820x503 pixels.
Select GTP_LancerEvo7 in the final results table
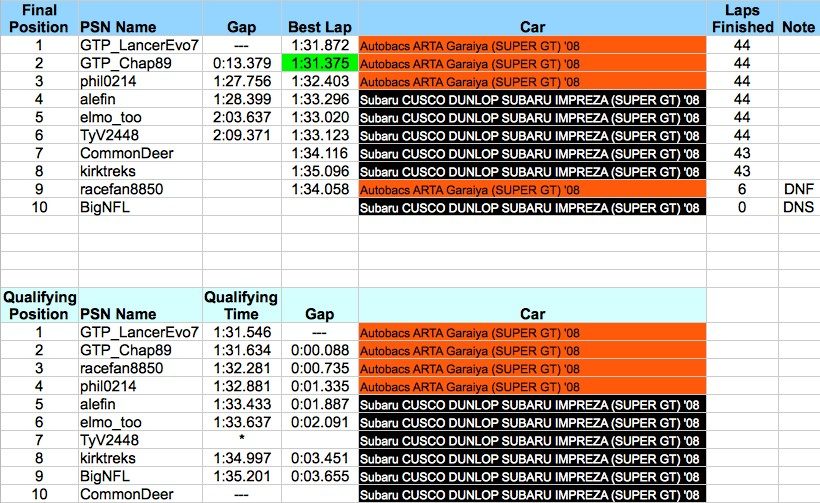[140, 45]
